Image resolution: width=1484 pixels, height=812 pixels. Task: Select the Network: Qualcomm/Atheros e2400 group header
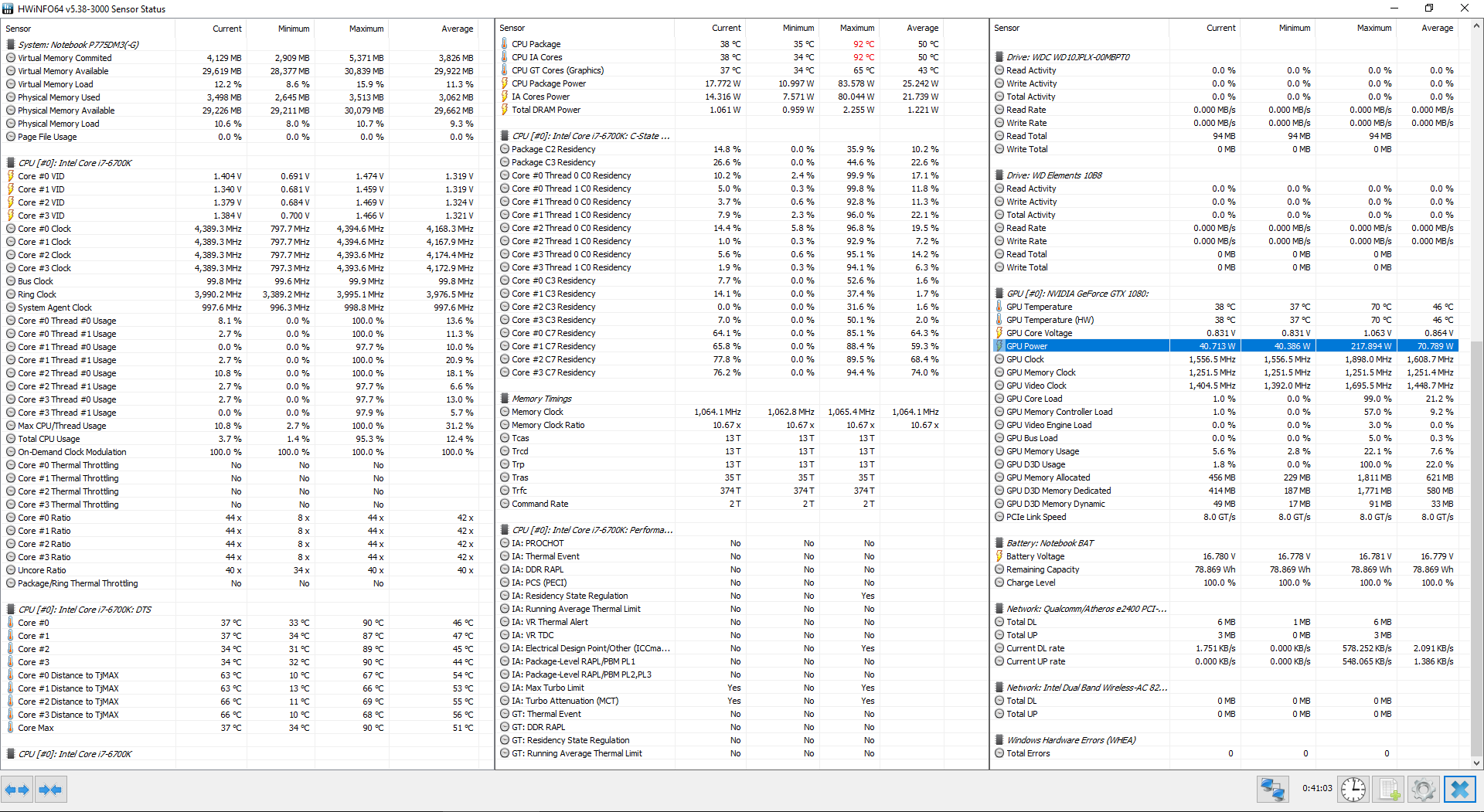[x=1086, y=609]
